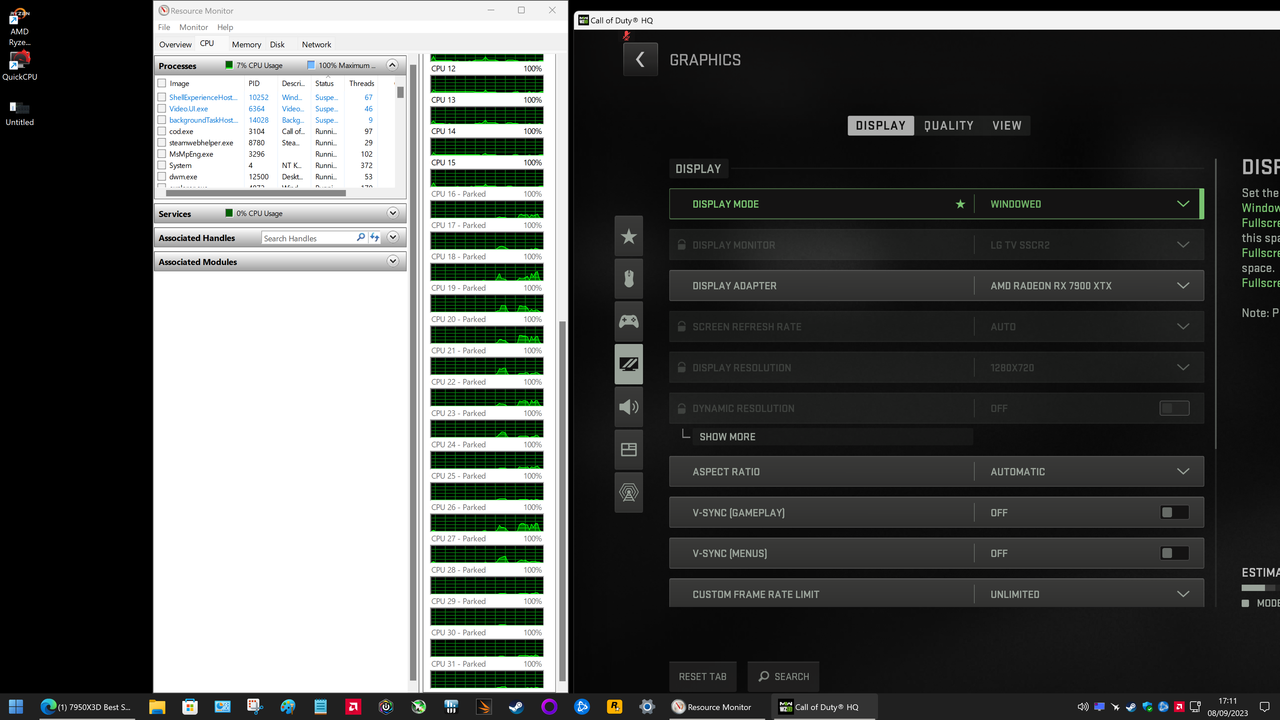Expand the Associated Modules section
The height and width of the screenshot is (720, 1280).
[x=392, y=262]
